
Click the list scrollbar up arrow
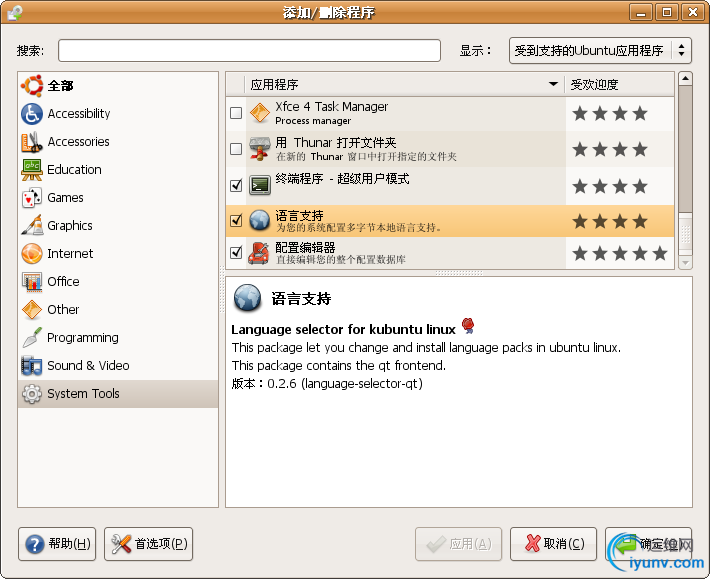686,79
